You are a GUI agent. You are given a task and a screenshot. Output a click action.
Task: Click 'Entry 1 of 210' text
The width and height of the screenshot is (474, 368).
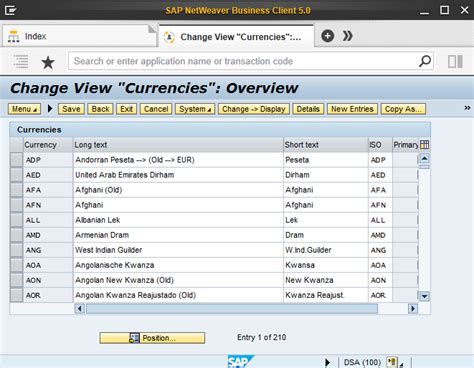point(261,337)
